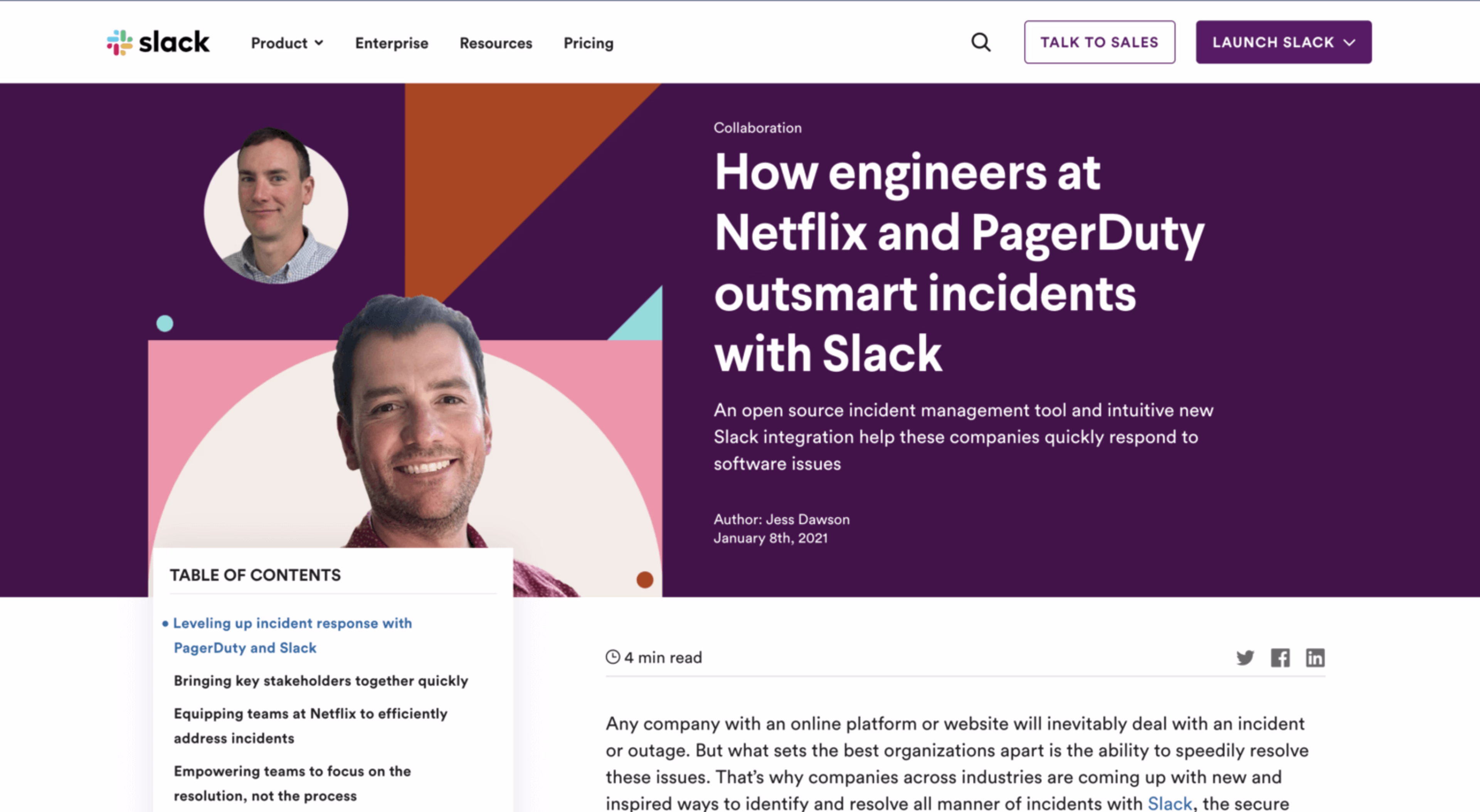
Task: Share article on LinkedIn
Action: 1315,658
